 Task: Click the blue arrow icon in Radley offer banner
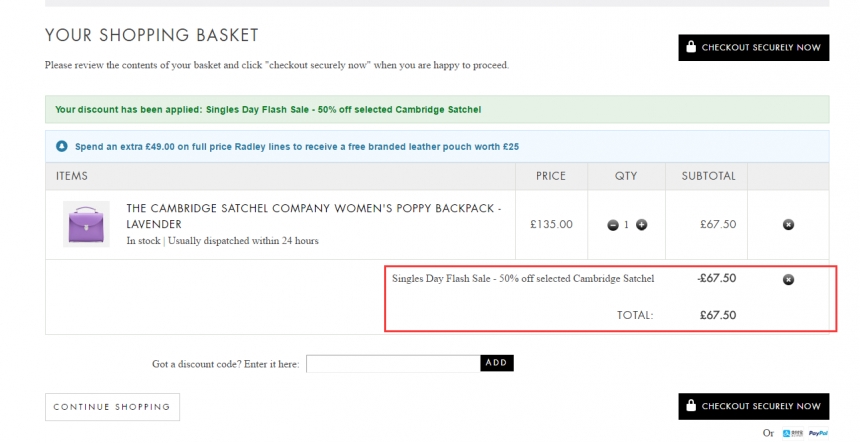pyautogui.click(x=62, y=146)
